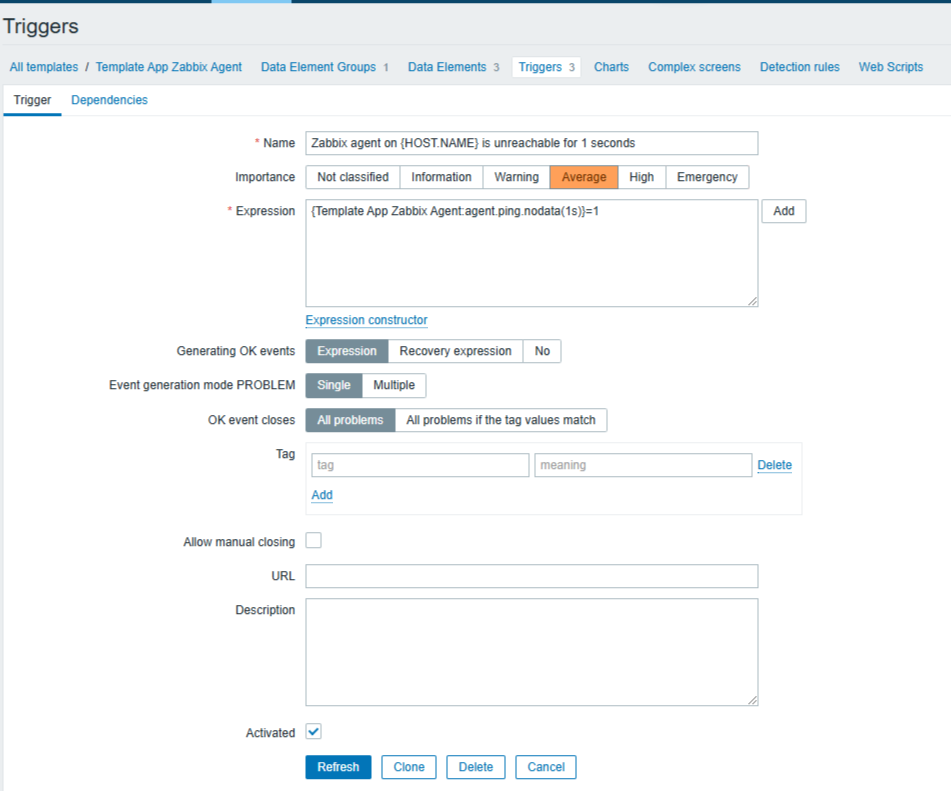The image size is (951, 791).
Task: Add a new tag row
Action: (x=322, y=495)
